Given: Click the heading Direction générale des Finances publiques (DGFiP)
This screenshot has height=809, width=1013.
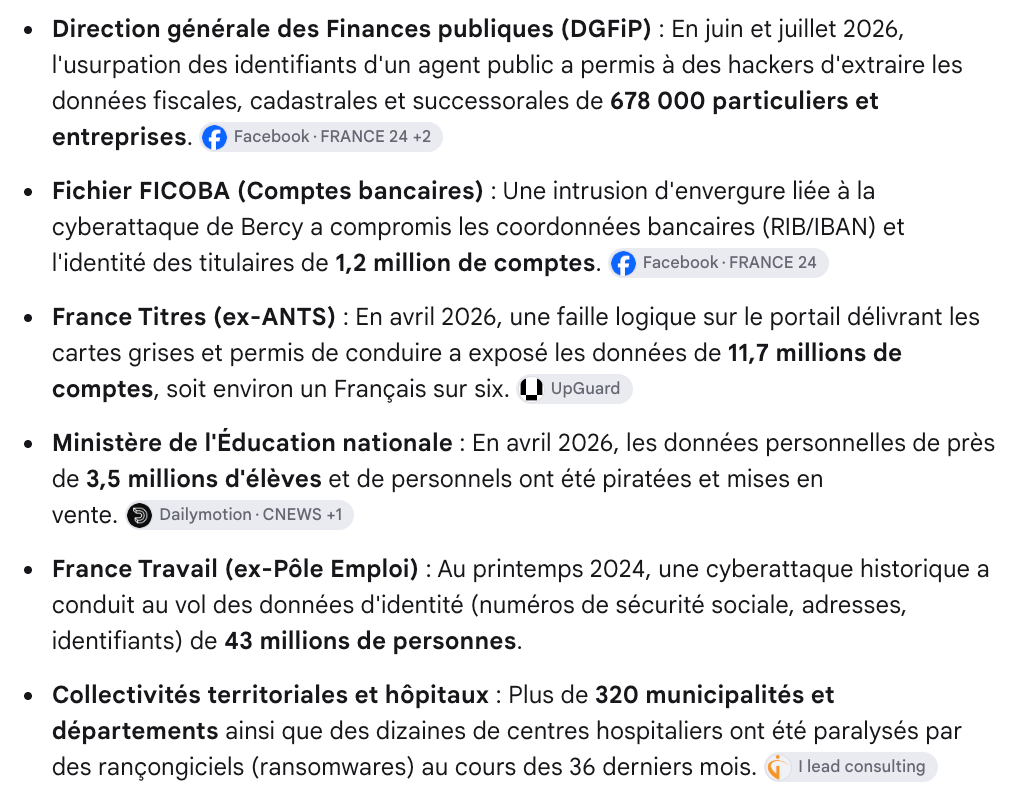Looking at the screenshot, I should point(351,29).
